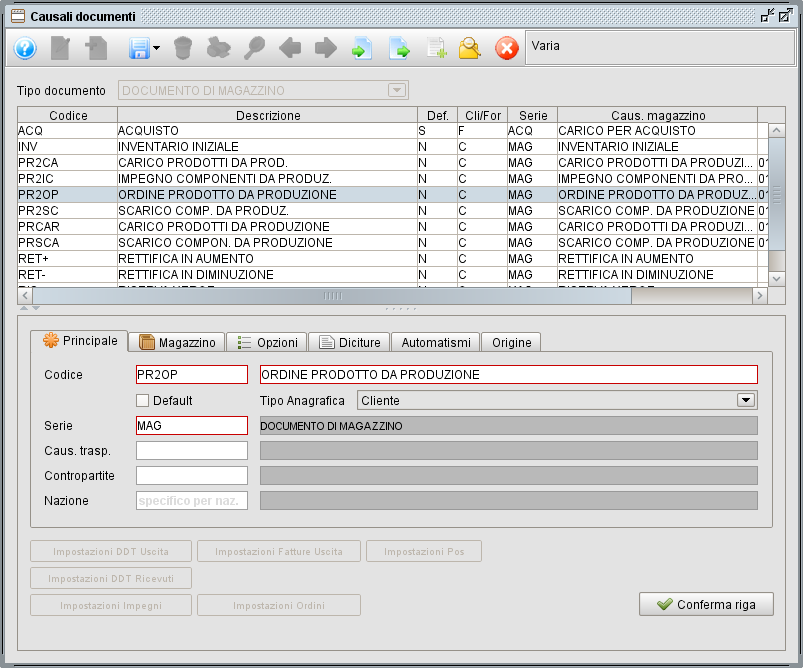Open the Help icon on the toolbar
Viewport: 803px width, 668px height.
[24, 48]
